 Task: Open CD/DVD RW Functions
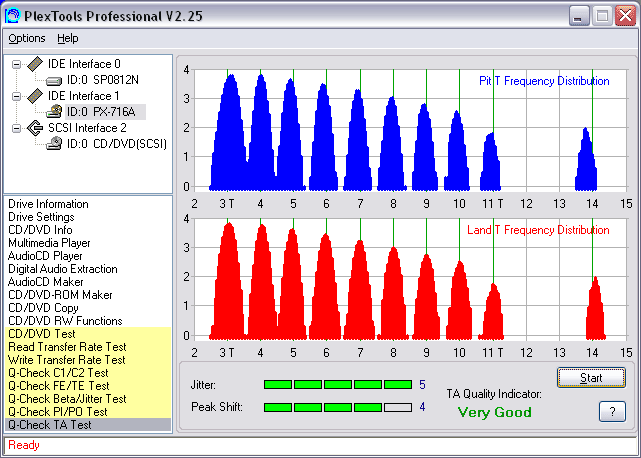65,321
